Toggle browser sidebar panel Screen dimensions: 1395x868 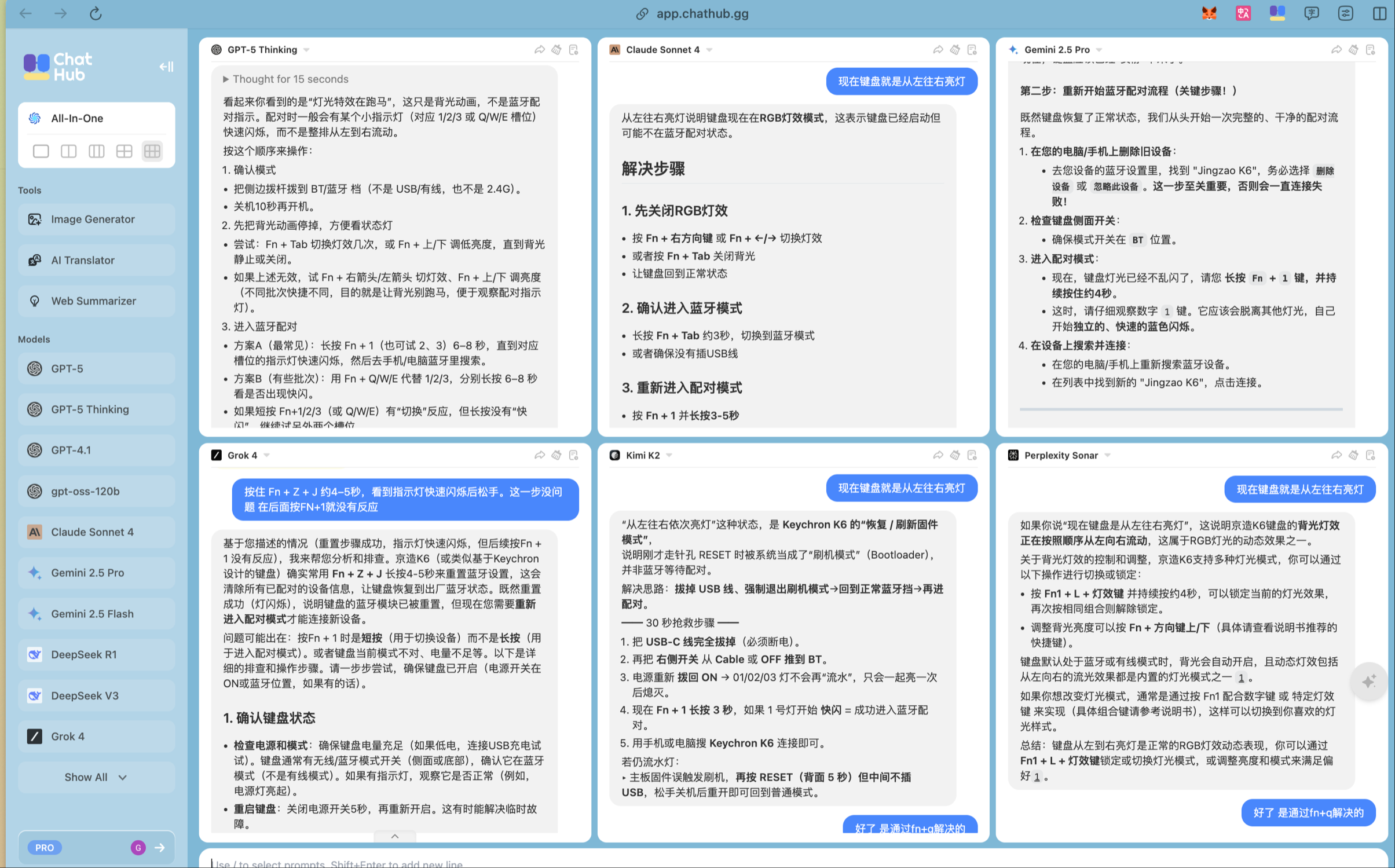click(1379, 13)
